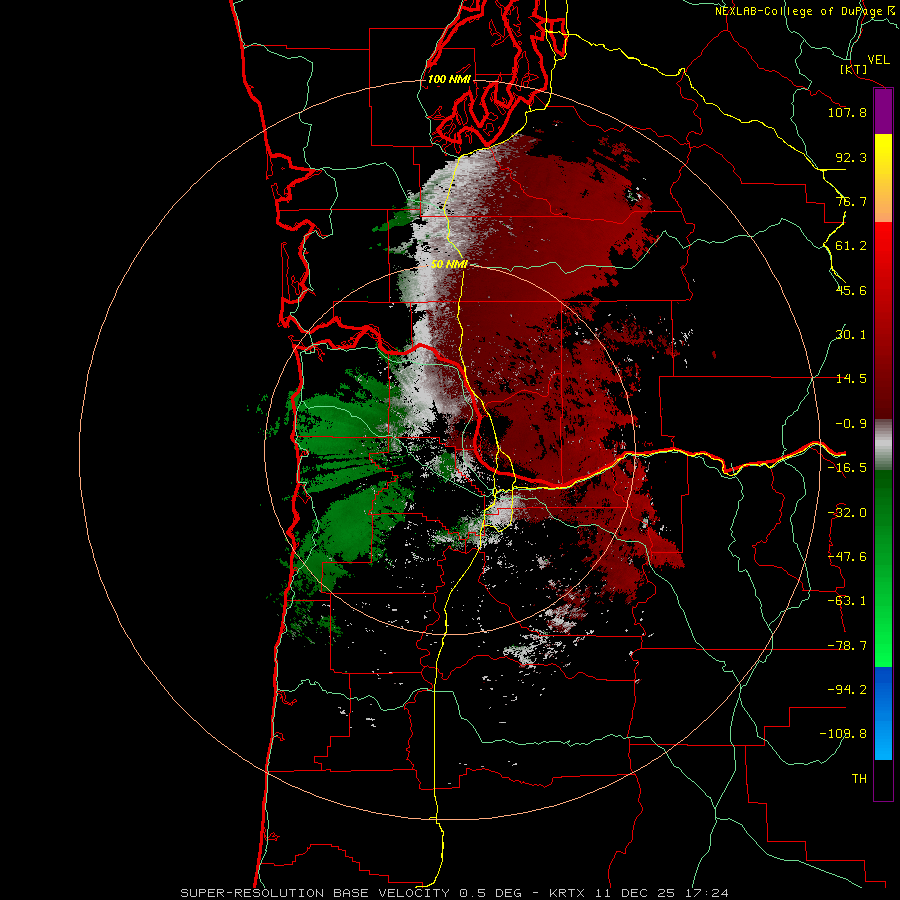The width and height of the screenshot is (900, 900).
Task: Click the VEL legend title
Action: [x=878, y=60]
